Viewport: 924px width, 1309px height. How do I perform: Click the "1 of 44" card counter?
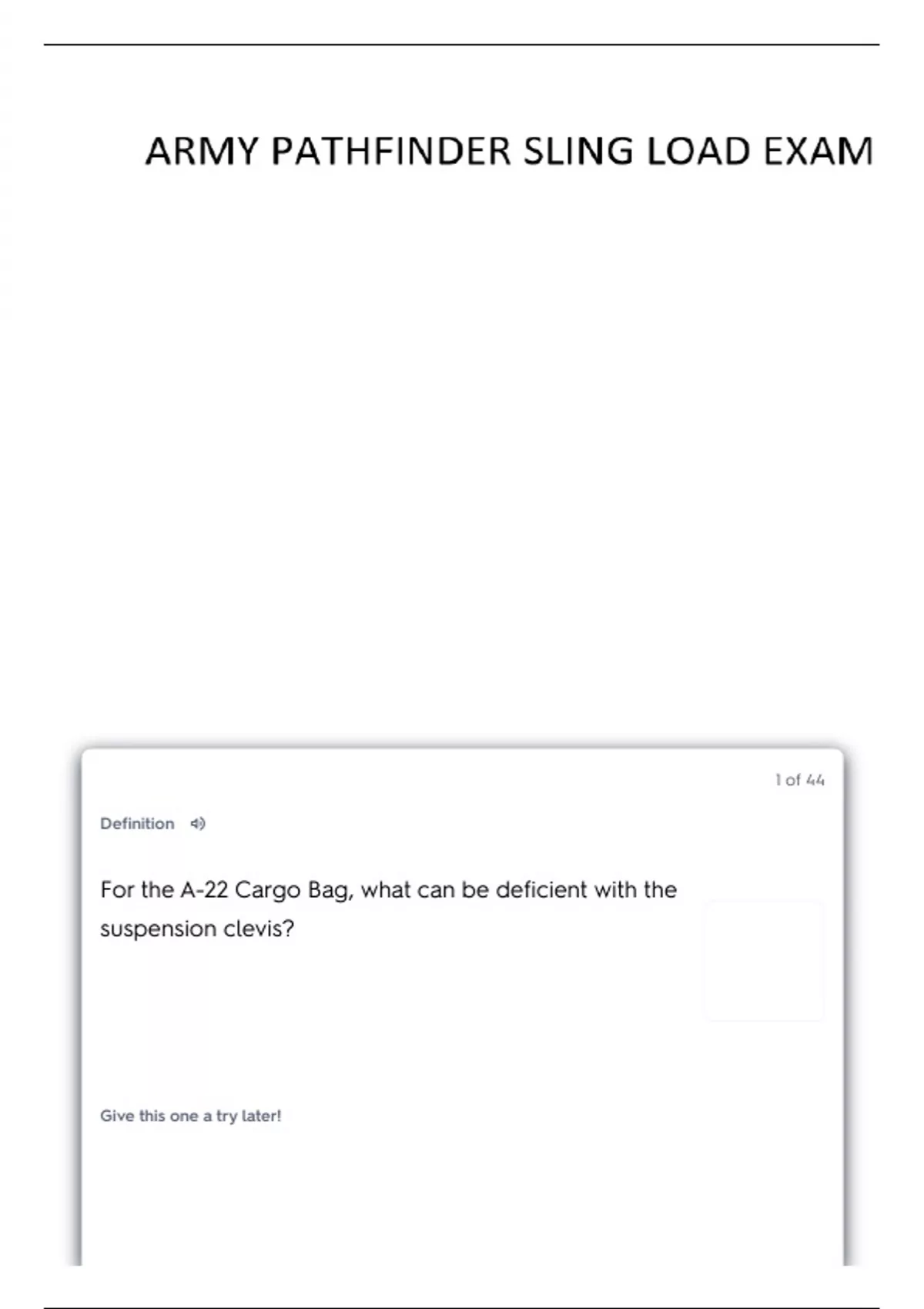[799, 780]
